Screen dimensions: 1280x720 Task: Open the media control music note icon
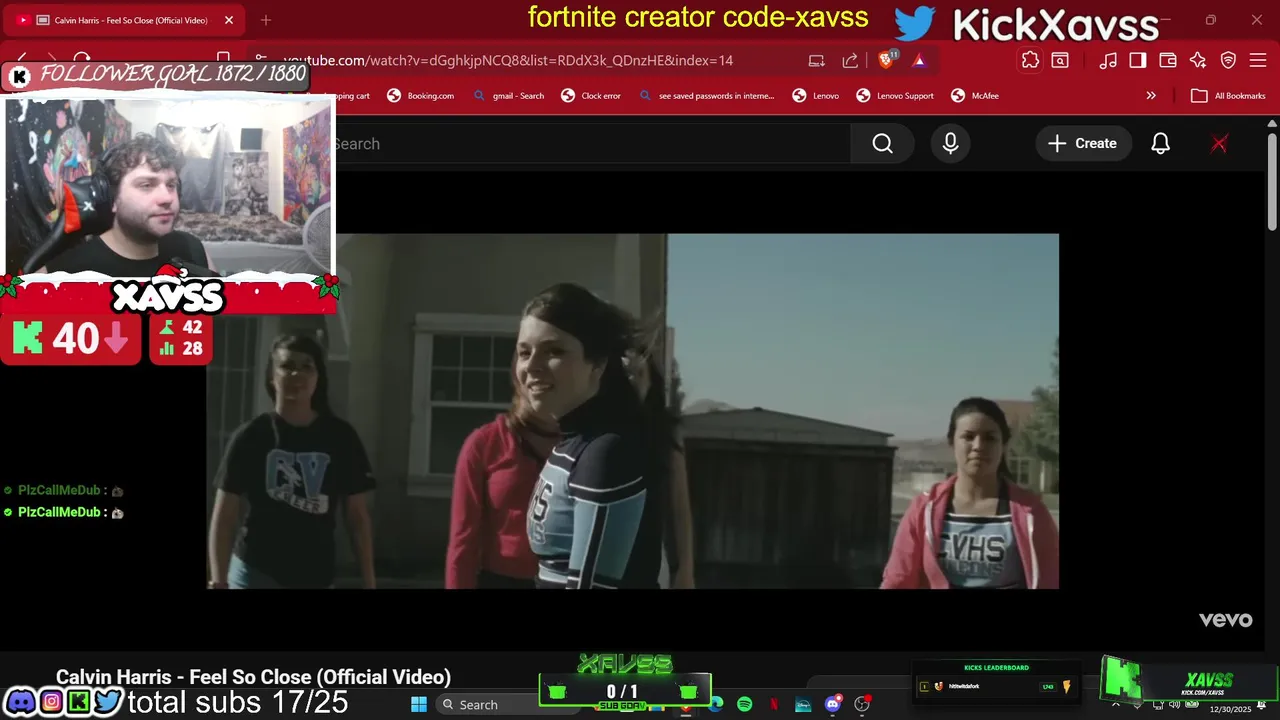[x=1108, y=60]
